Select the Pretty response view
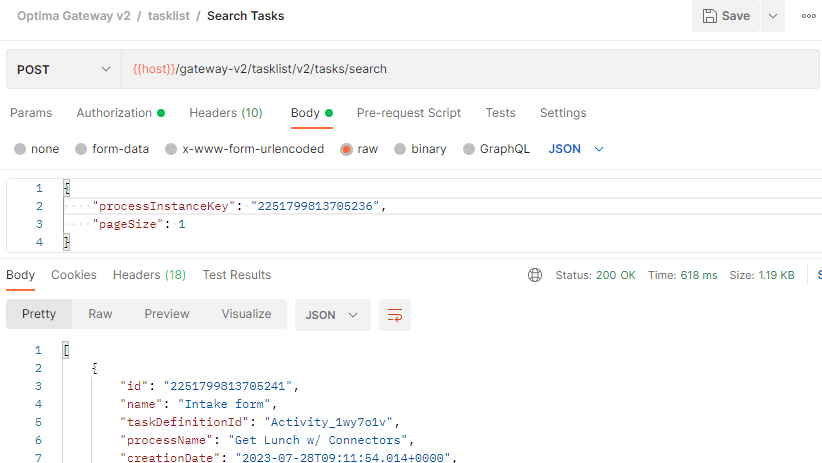This screenshot has width=822, height=463. click(x=39, y=314)
